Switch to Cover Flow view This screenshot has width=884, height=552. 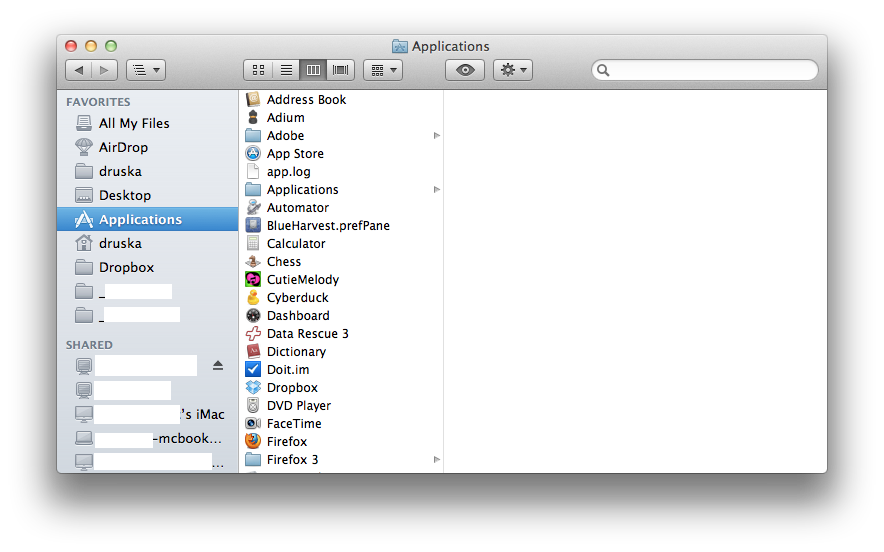341,70
